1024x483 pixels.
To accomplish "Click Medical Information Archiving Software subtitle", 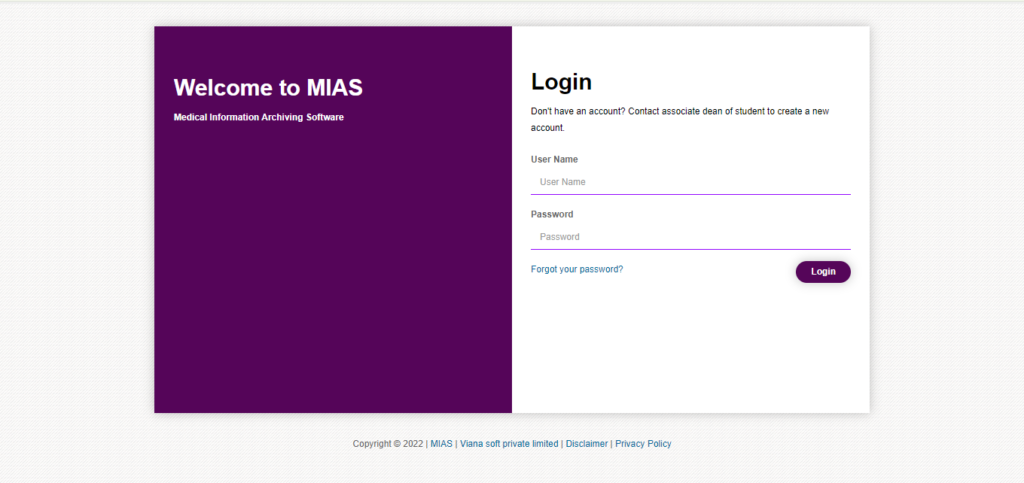I will point(259,117).
